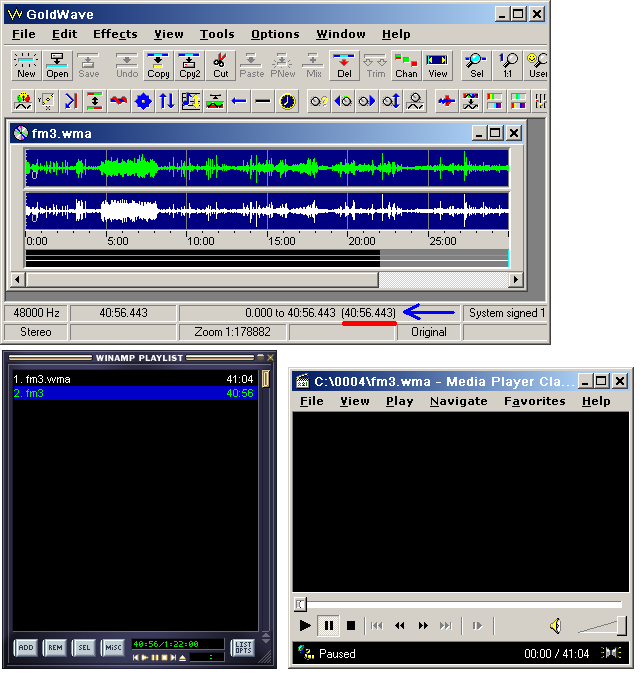Cut the selection with the scissors icon
The image size is (644, 678).
point(221,65)
